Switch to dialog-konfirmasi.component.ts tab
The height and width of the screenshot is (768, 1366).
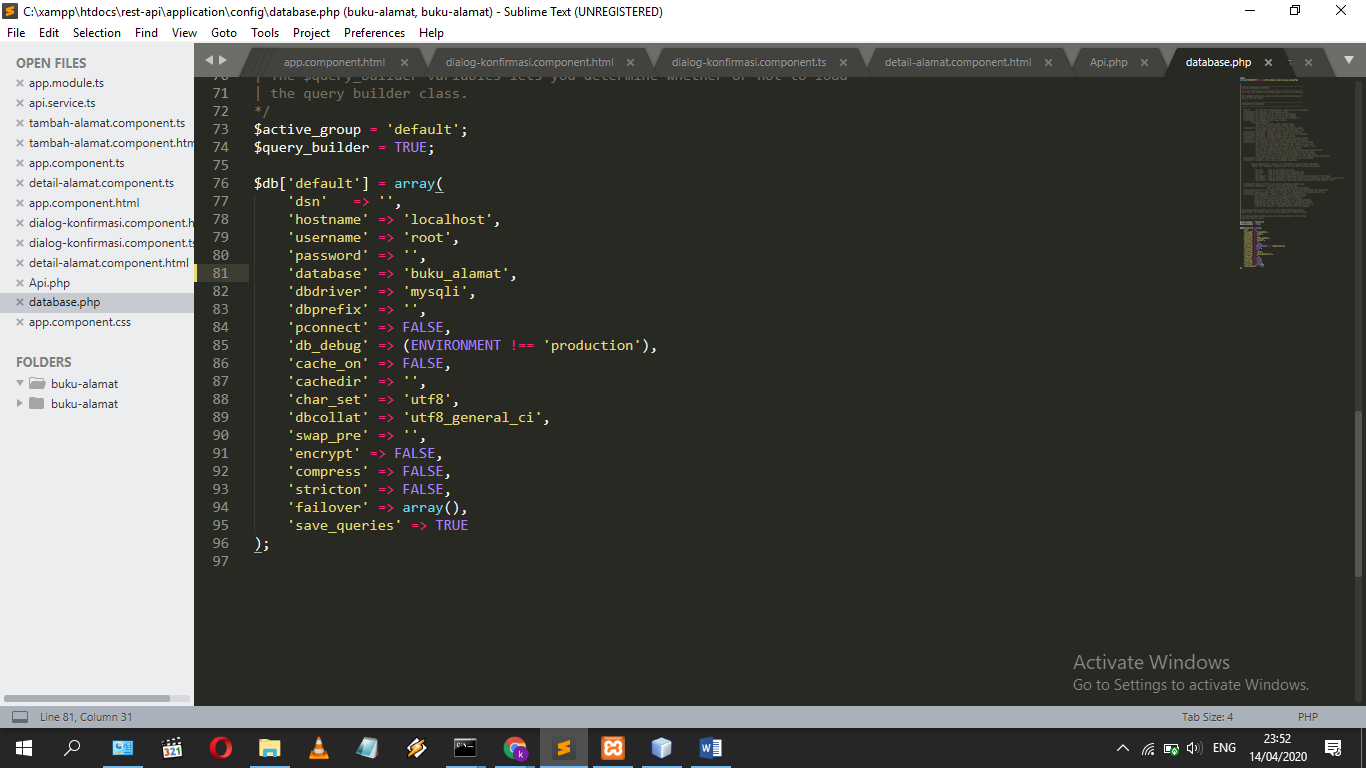click(749, 62)
